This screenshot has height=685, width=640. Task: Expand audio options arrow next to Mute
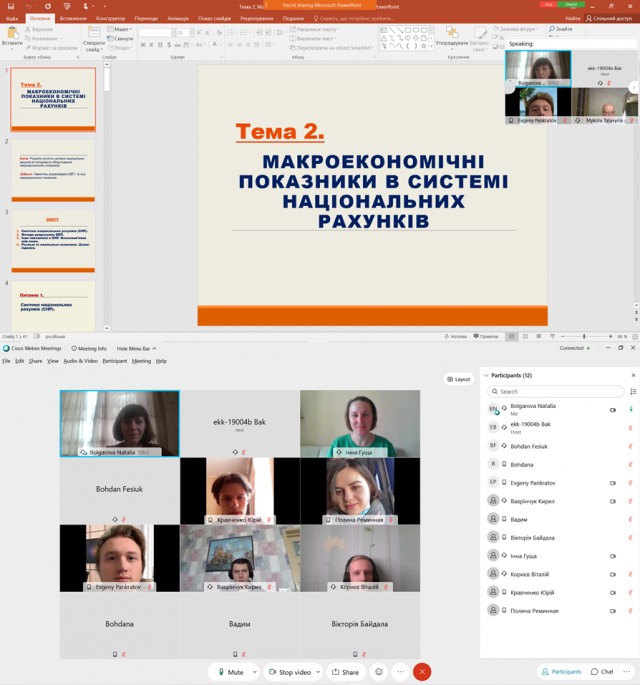pyautogui.click(x=255, y=672)
